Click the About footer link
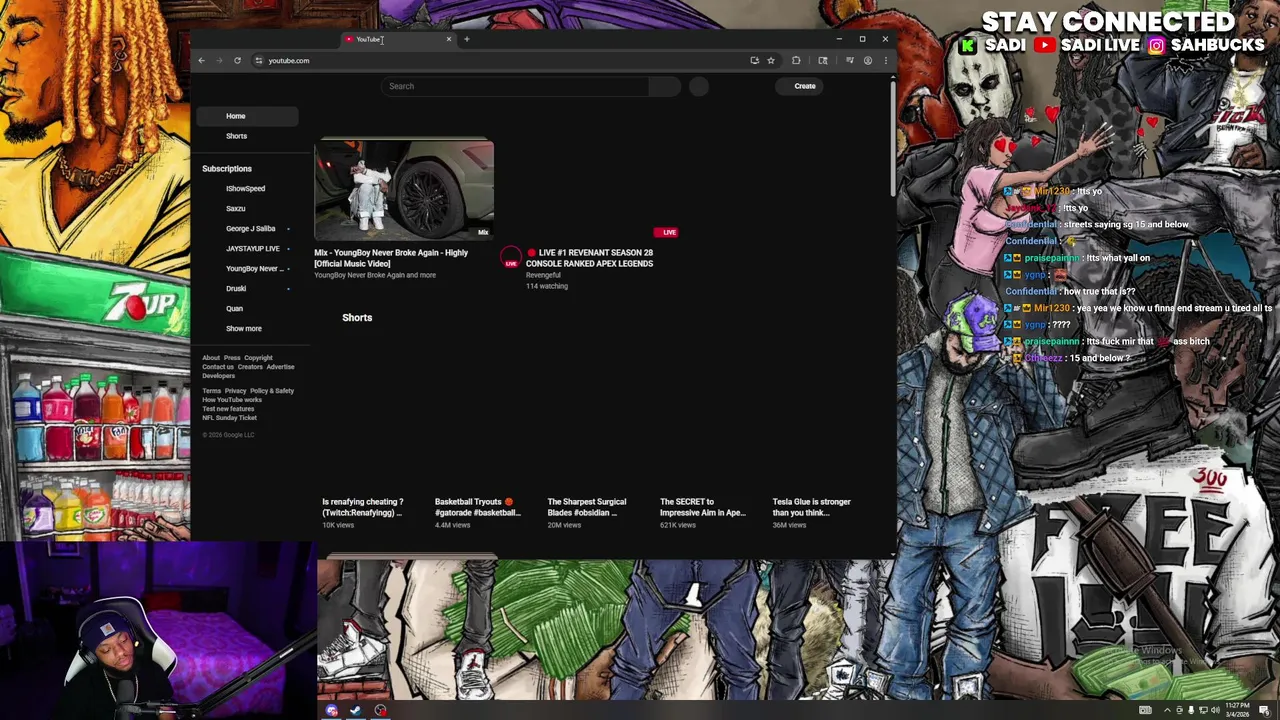Screen dimensions: 1280x720 point(211,358)
